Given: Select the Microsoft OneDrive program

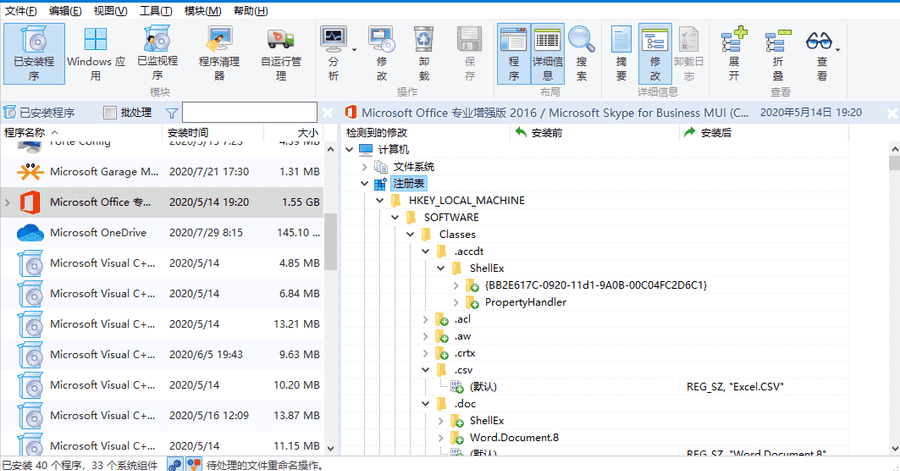Looking at the screenshot, I should pos(162,232).
